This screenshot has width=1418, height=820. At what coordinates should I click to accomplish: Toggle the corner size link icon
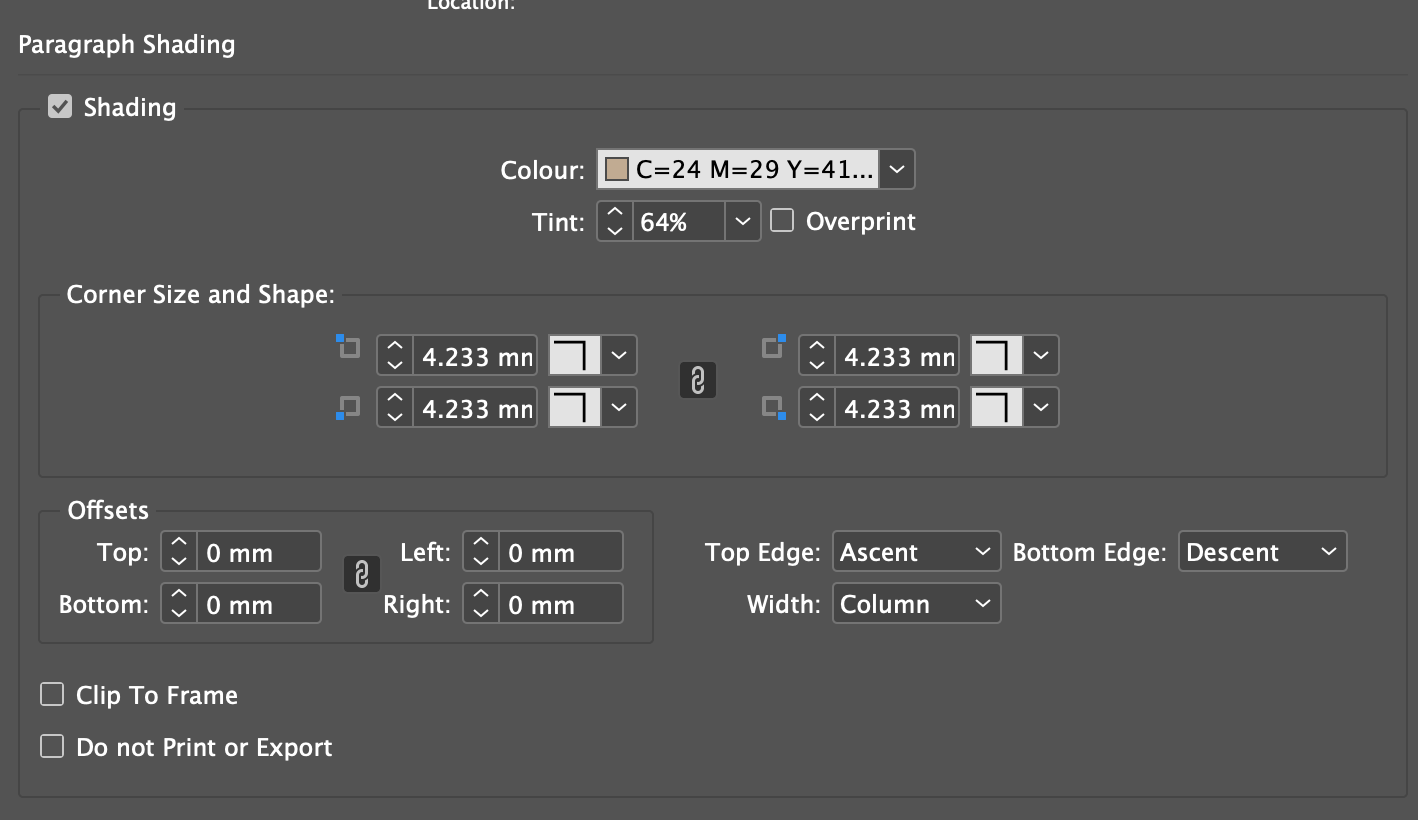tap(697, 380)
